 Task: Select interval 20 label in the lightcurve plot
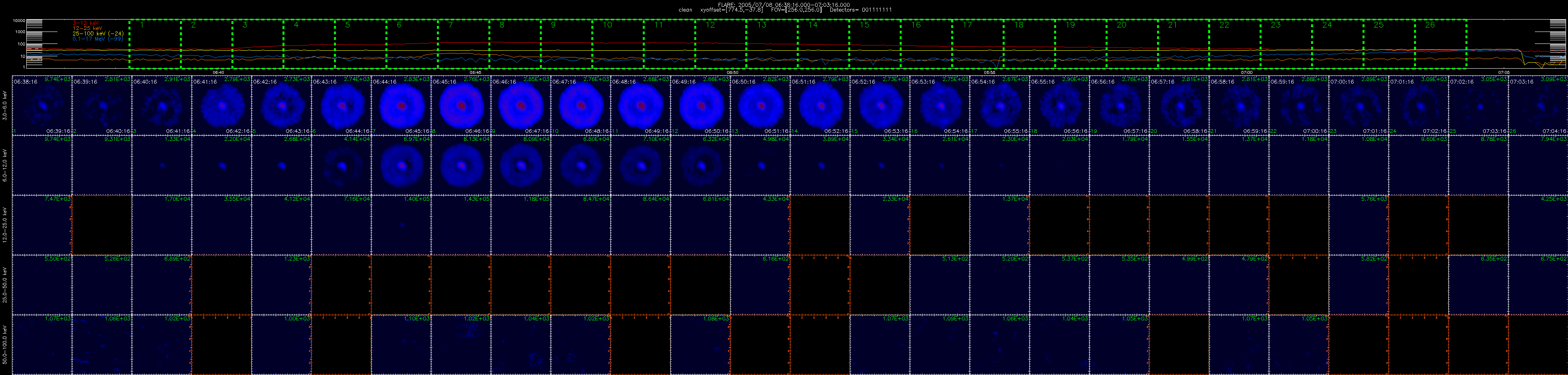1122,25
